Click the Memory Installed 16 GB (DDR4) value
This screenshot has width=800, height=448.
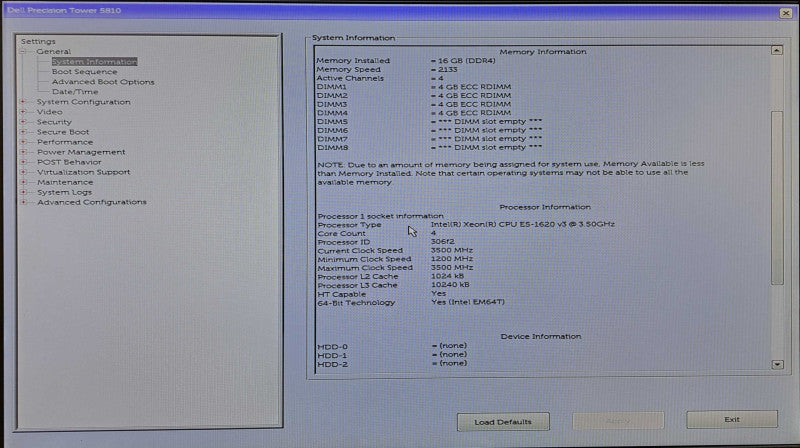point(466,61)
